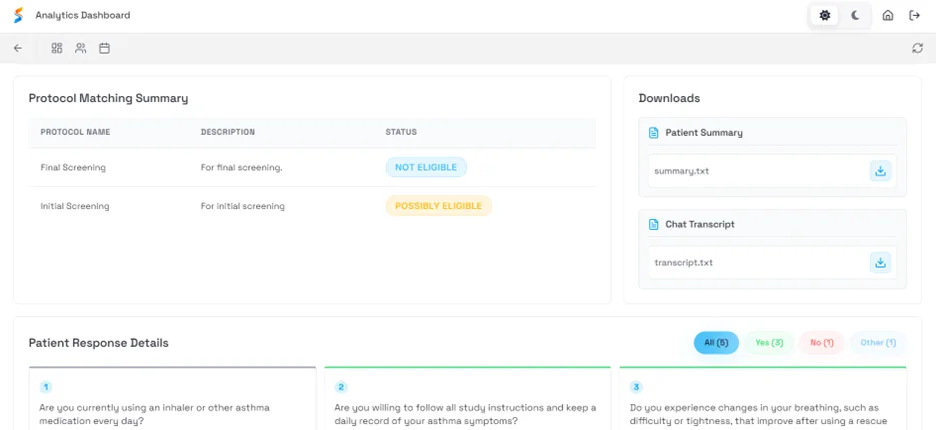Viewport: 936px width, 430px height.
Task: Click the app logo beside Analytics Dashboard
Action: point(19,16)
